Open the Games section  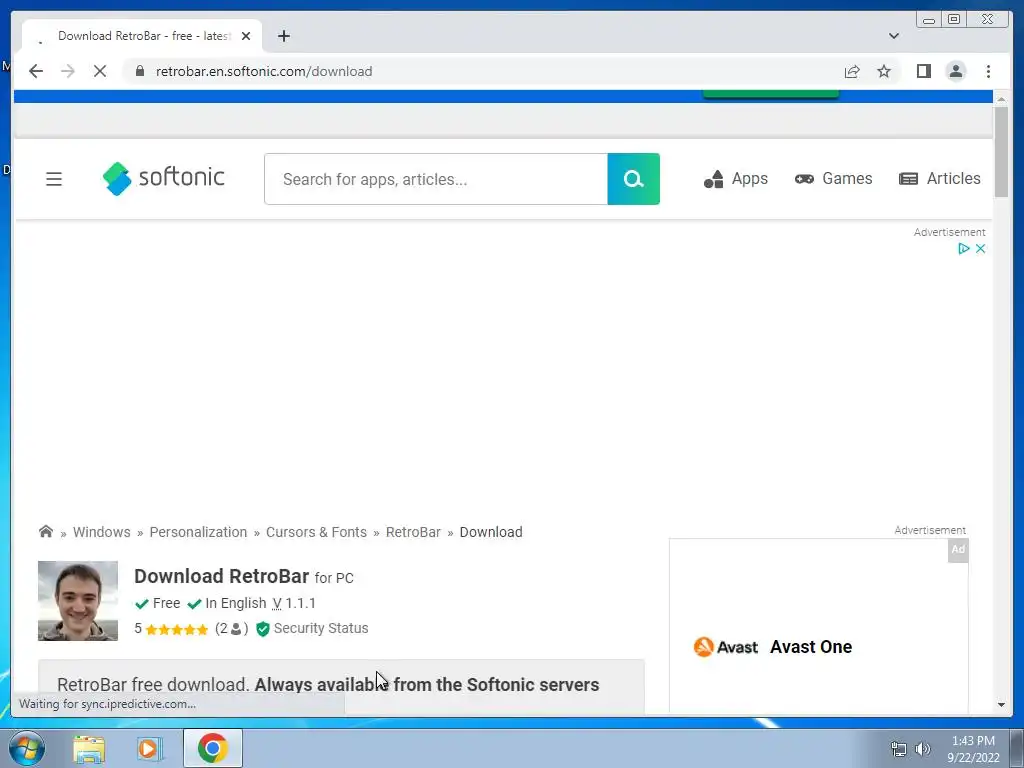833,178
